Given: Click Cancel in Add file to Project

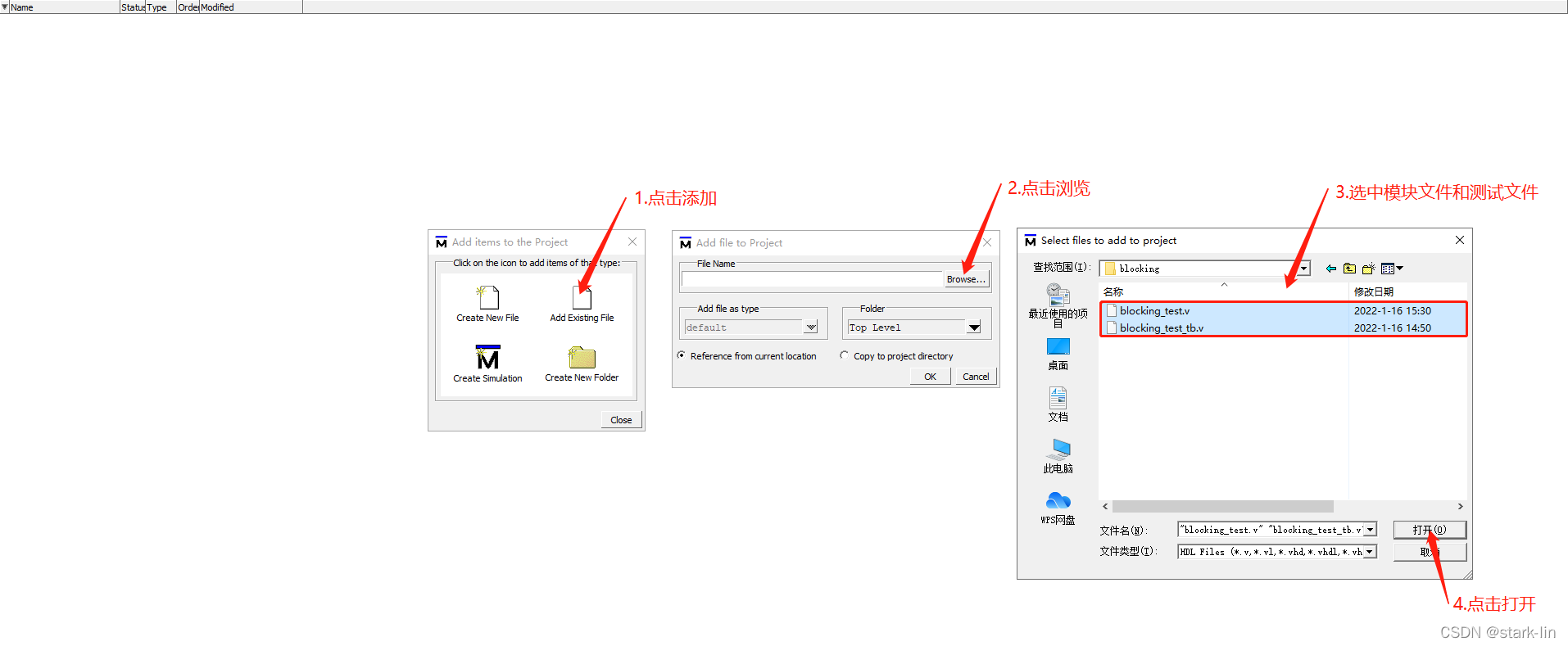Looking at the screenshot, I should tap(976, 377).
